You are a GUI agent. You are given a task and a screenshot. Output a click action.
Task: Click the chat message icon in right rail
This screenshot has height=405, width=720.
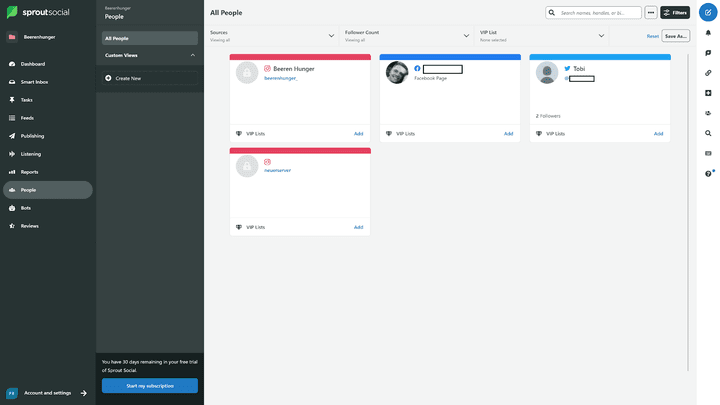(x=708, y=53)
